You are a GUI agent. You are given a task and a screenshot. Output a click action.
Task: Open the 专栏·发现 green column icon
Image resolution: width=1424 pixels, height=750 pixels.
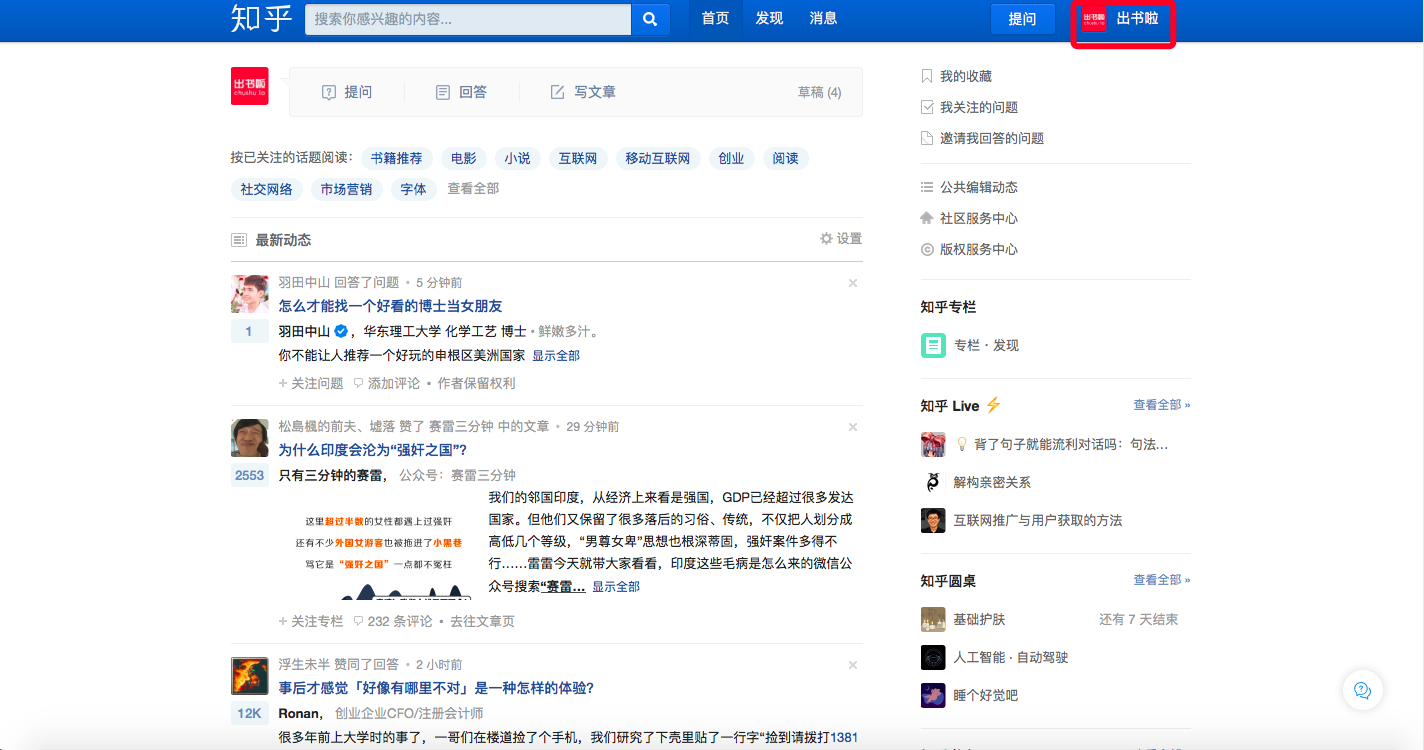[933, 345]
